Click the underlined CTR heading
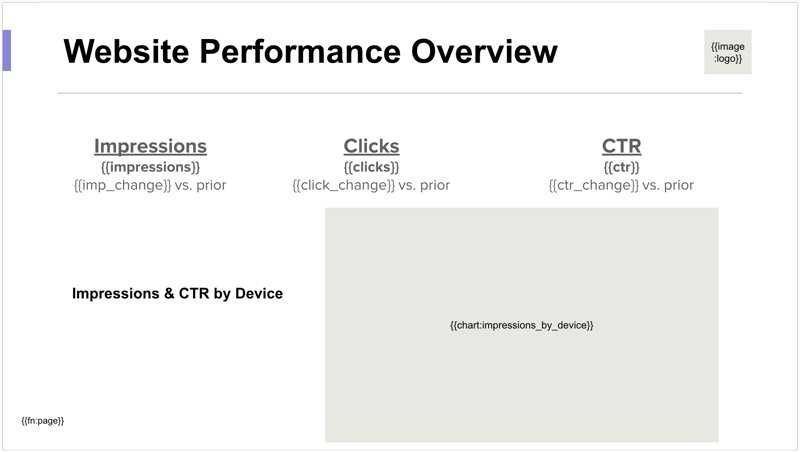Screen dimensions: 800x452 click(621, 146)
